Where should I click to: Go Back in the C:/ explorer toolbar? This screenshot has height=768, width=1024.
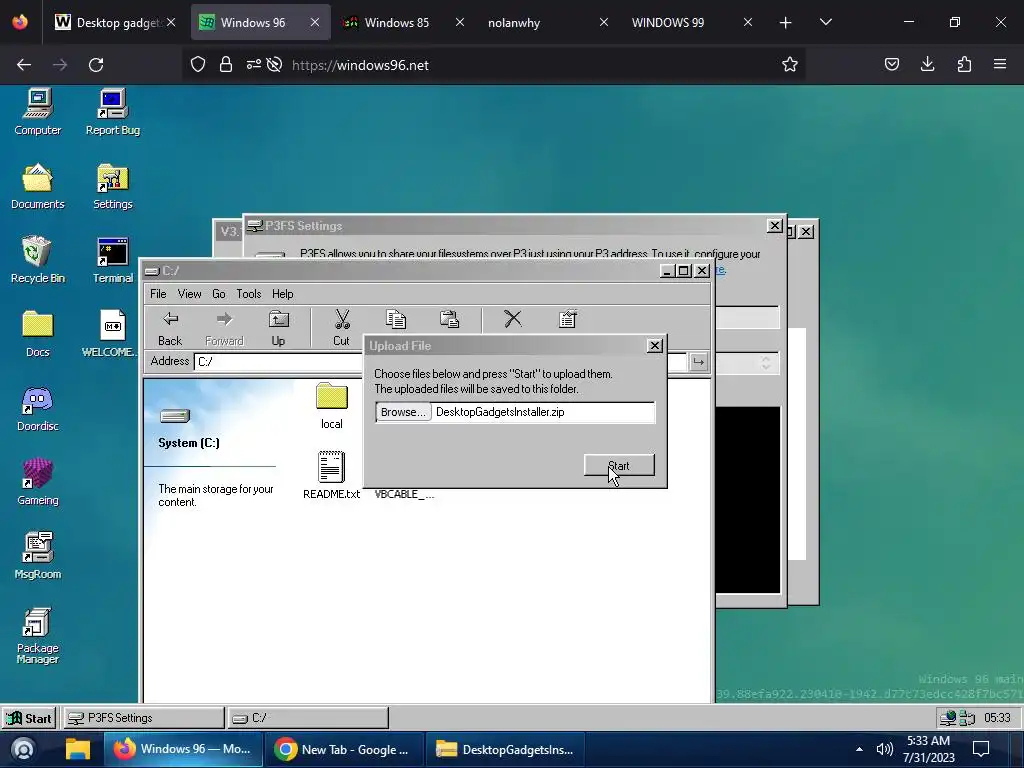point(170,328)
